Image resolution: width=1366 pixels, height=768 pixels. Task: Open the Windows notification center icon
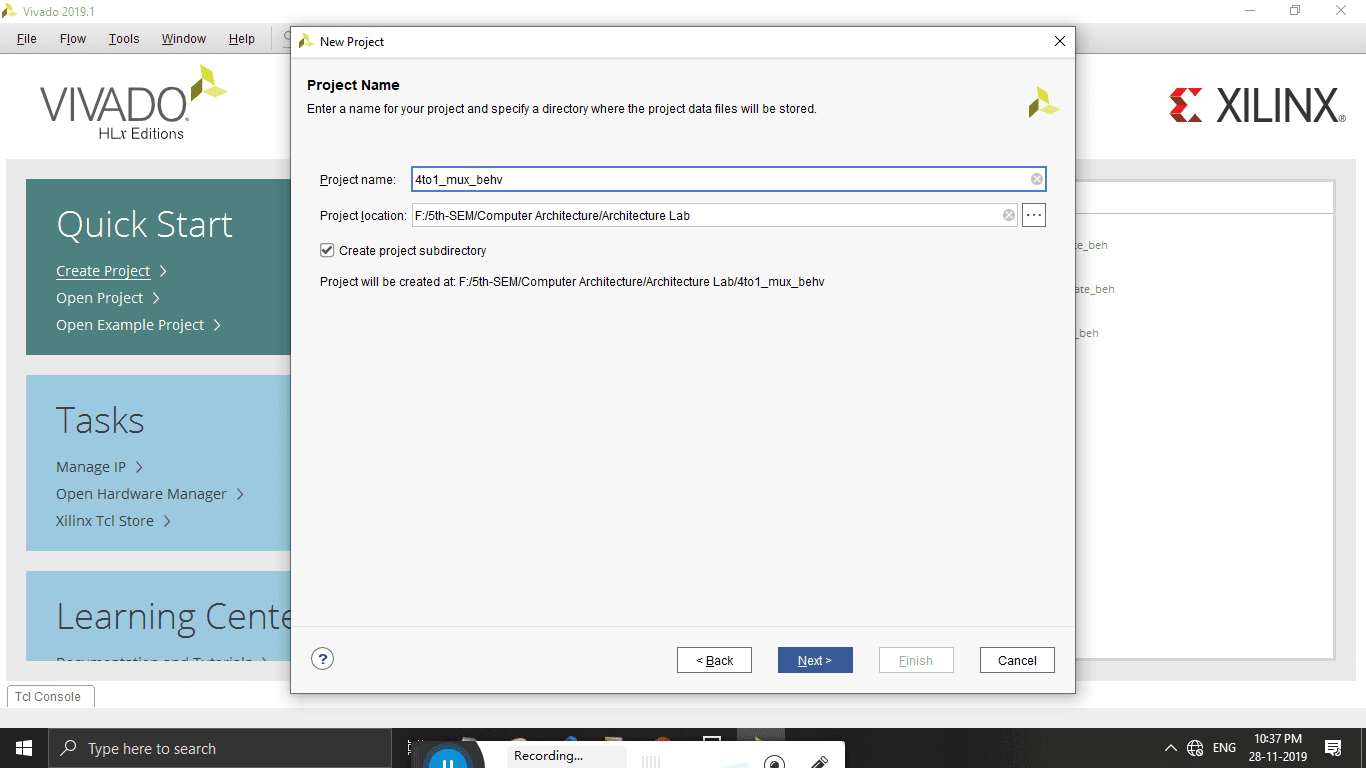coord(1333,748)
